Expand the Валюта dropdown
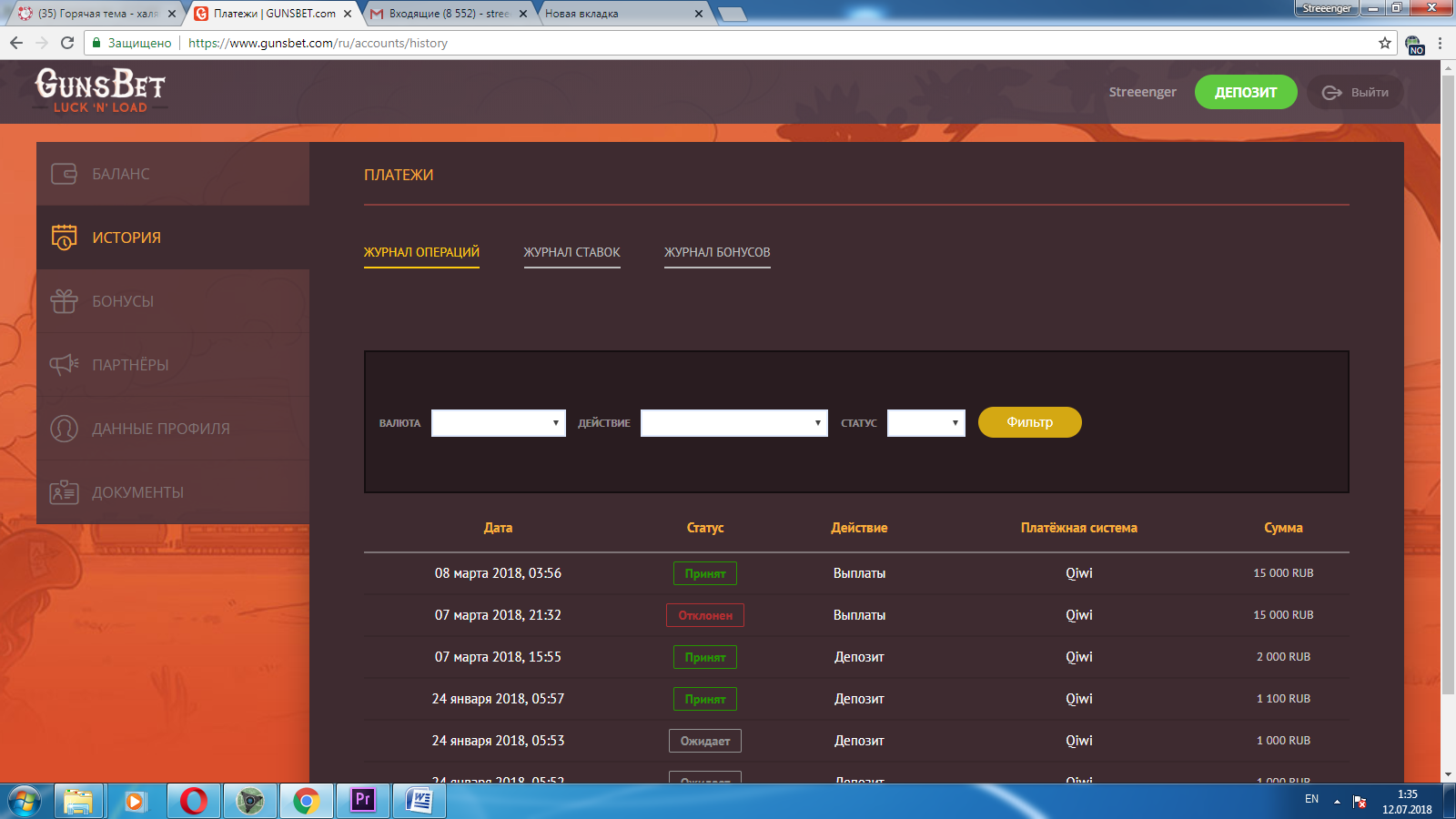This screenshot has width=1456, height=819. [x=499, y=423]
